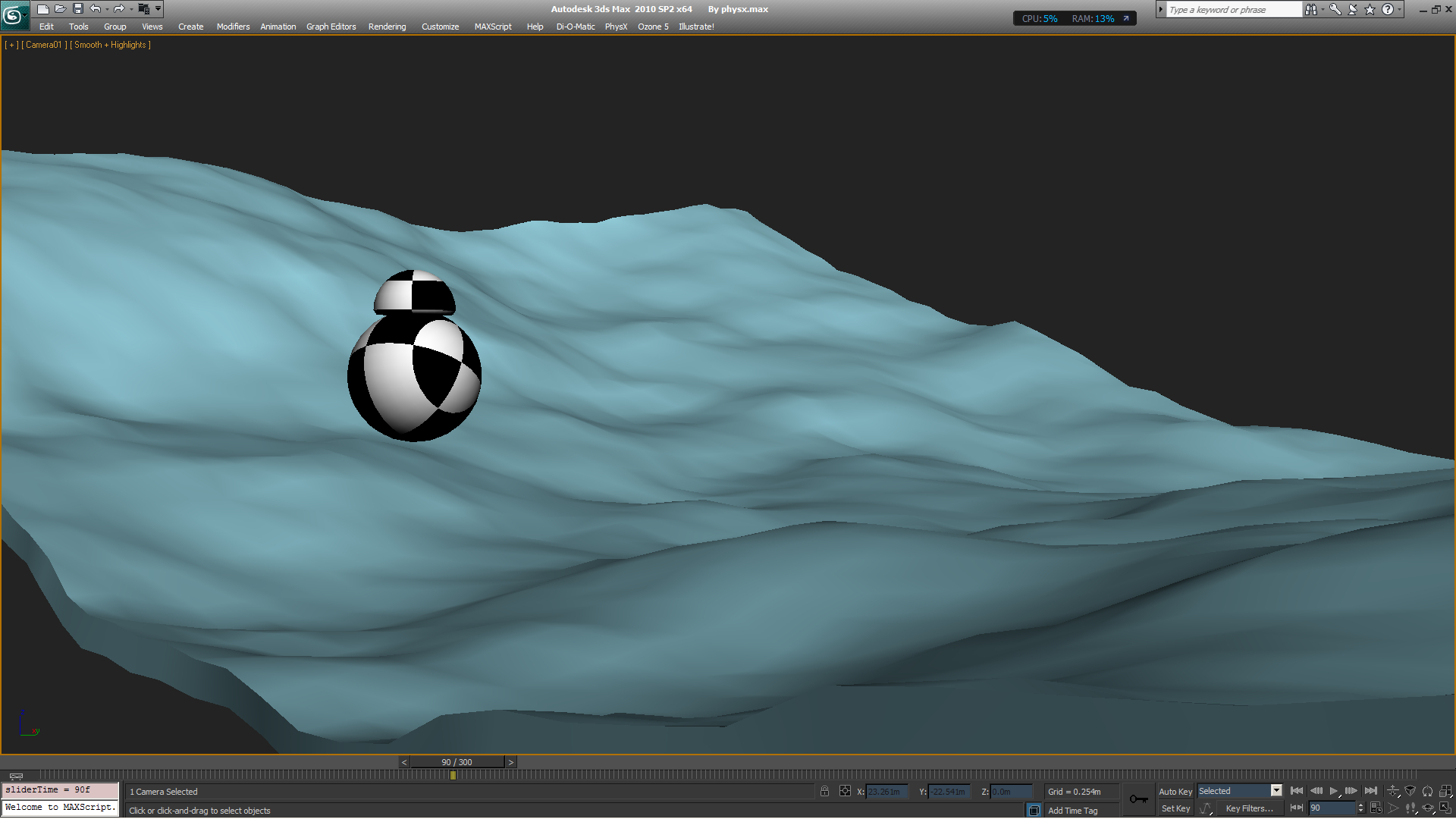Click the Save File icon

(x=77, y=9)
